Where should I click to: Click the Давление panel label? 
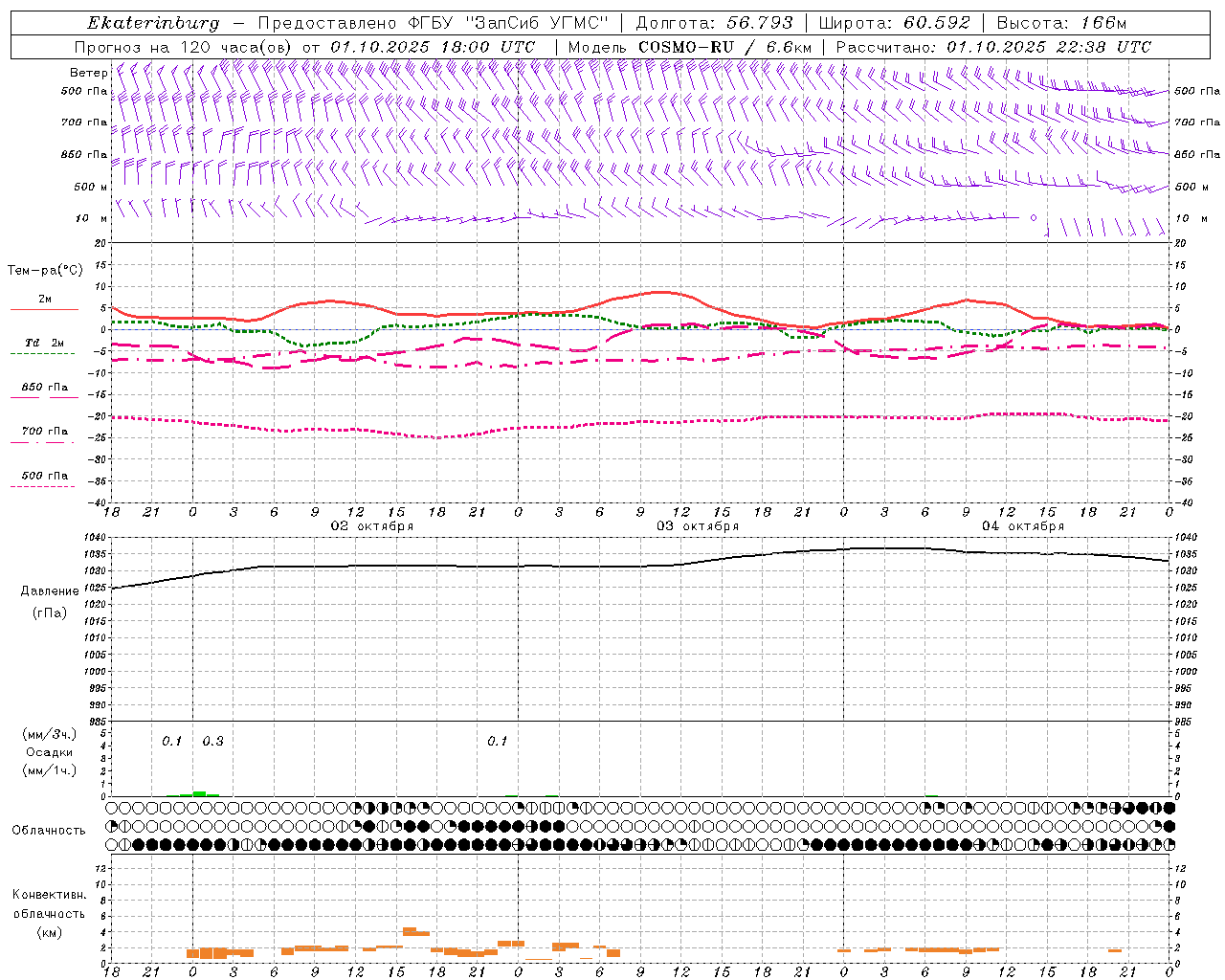pyautogui.click(x=50, y=591)
